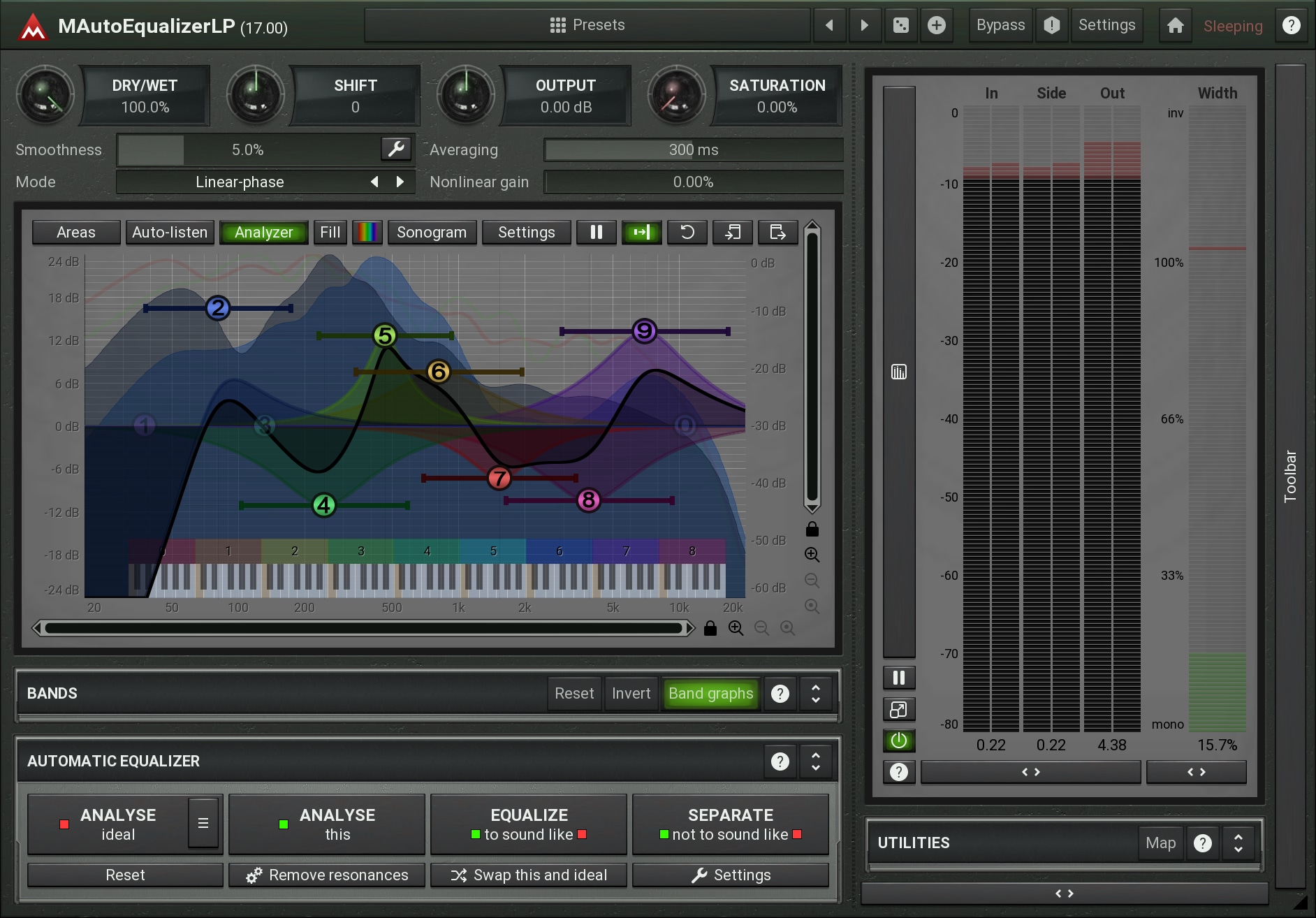Image resolution: width=1316 pixels, height=918 pixels.
Task: Disable the Band graphs toggle
Action: pyautogui.click(x=710, y=693)
